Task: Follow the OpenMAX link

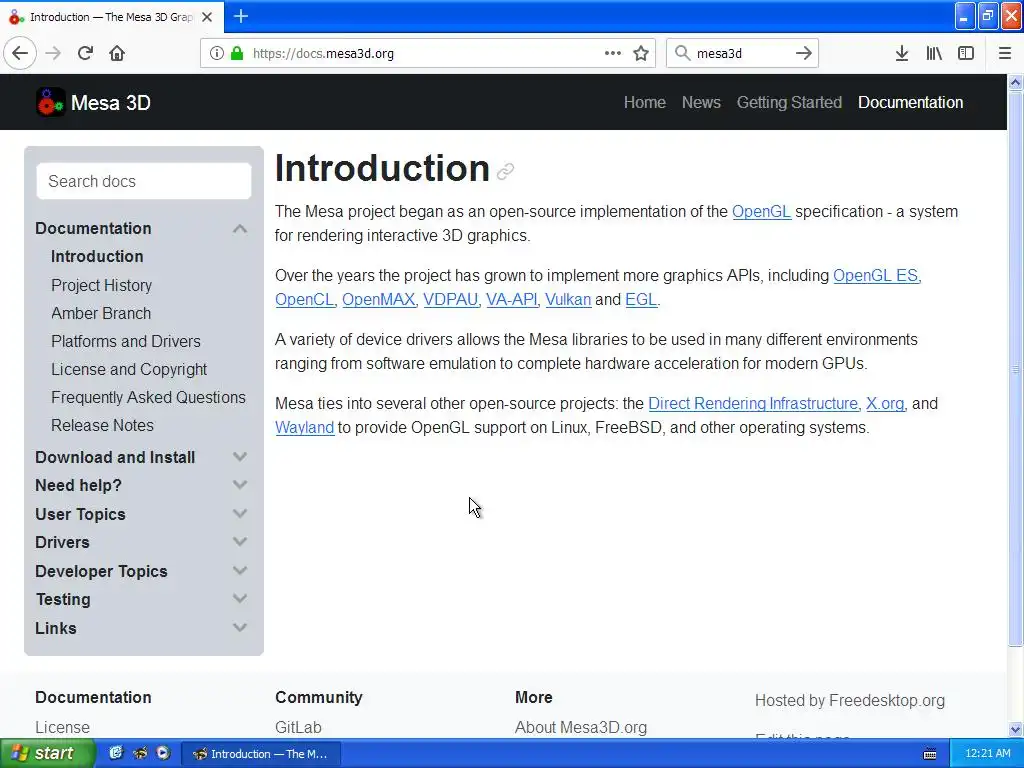Action: point(379,300)
